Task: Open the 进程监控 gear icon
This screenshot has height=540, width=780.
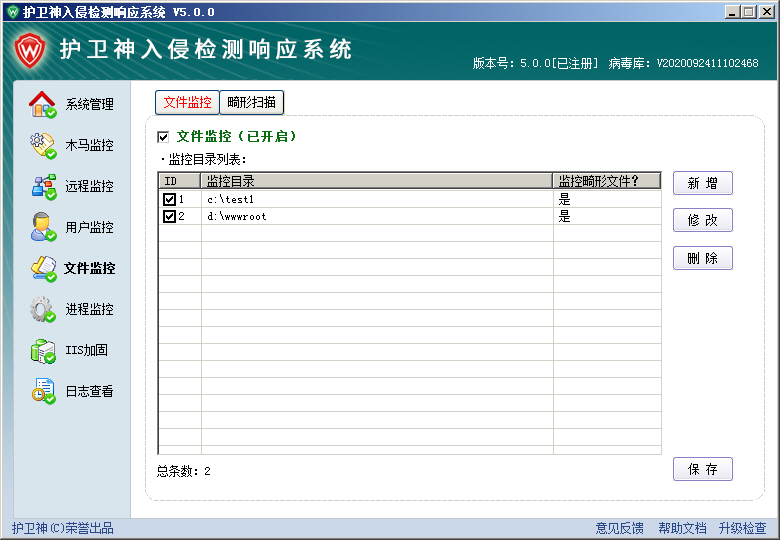Action: [43, 309]
